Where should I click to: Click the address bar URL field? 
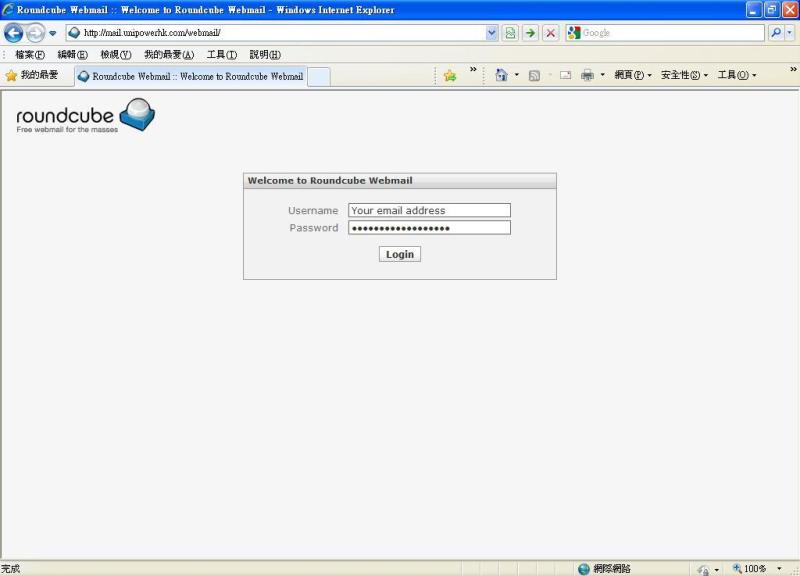coord(283,33)
